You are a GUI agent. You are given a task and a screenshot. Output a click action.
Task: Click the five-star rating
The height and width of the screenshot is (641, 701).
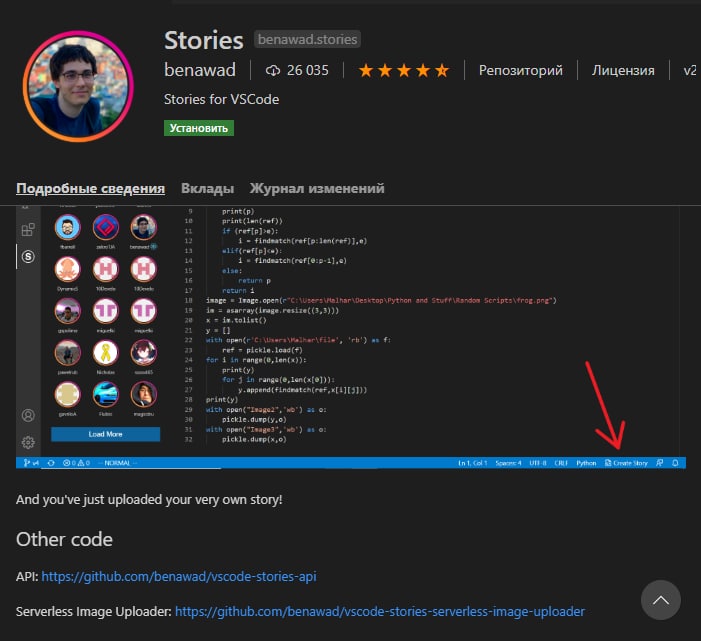click(x=404, y=71)
